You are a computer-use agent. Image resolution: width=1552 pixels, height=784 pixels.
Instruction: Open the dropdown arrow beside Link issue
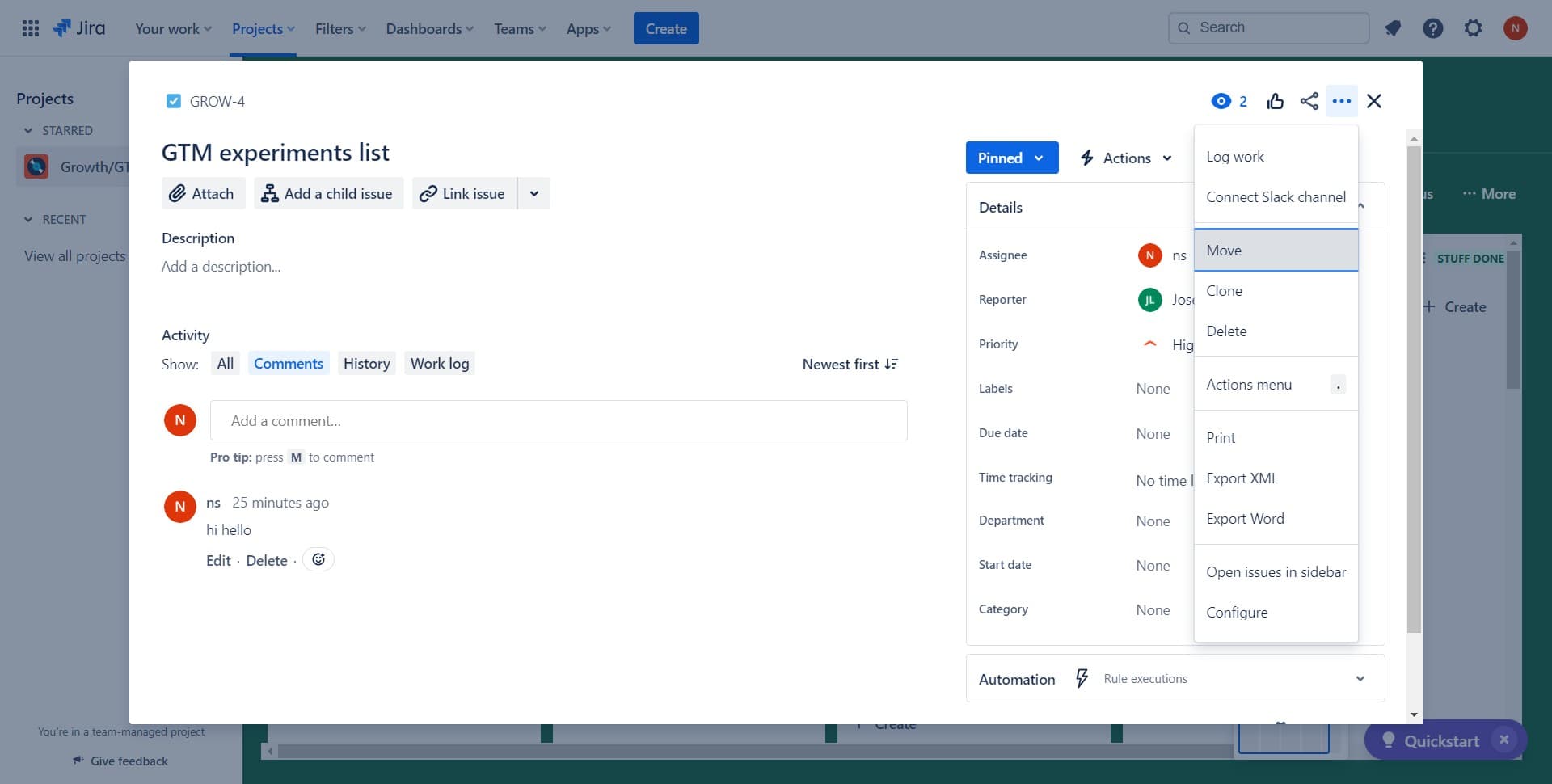click(x=533, y=194)
